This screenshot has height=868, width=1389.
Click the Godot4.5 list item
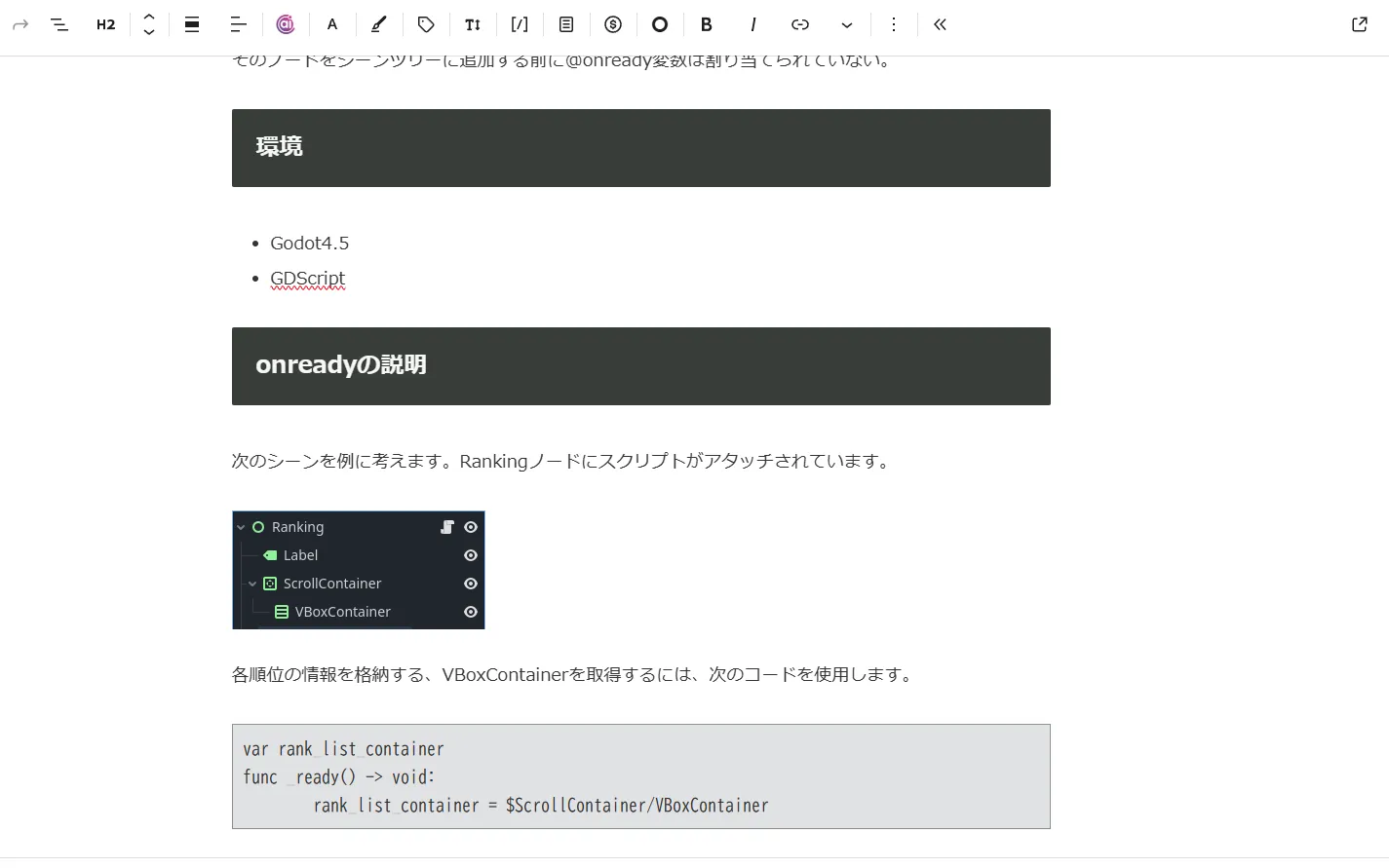(x=309, y=243)
